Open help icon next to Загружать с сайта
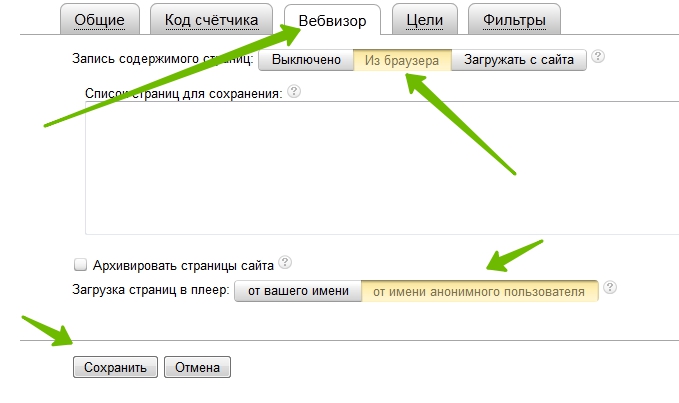The image size is (679, 403). pyautogui.click(x=598, y=56)
